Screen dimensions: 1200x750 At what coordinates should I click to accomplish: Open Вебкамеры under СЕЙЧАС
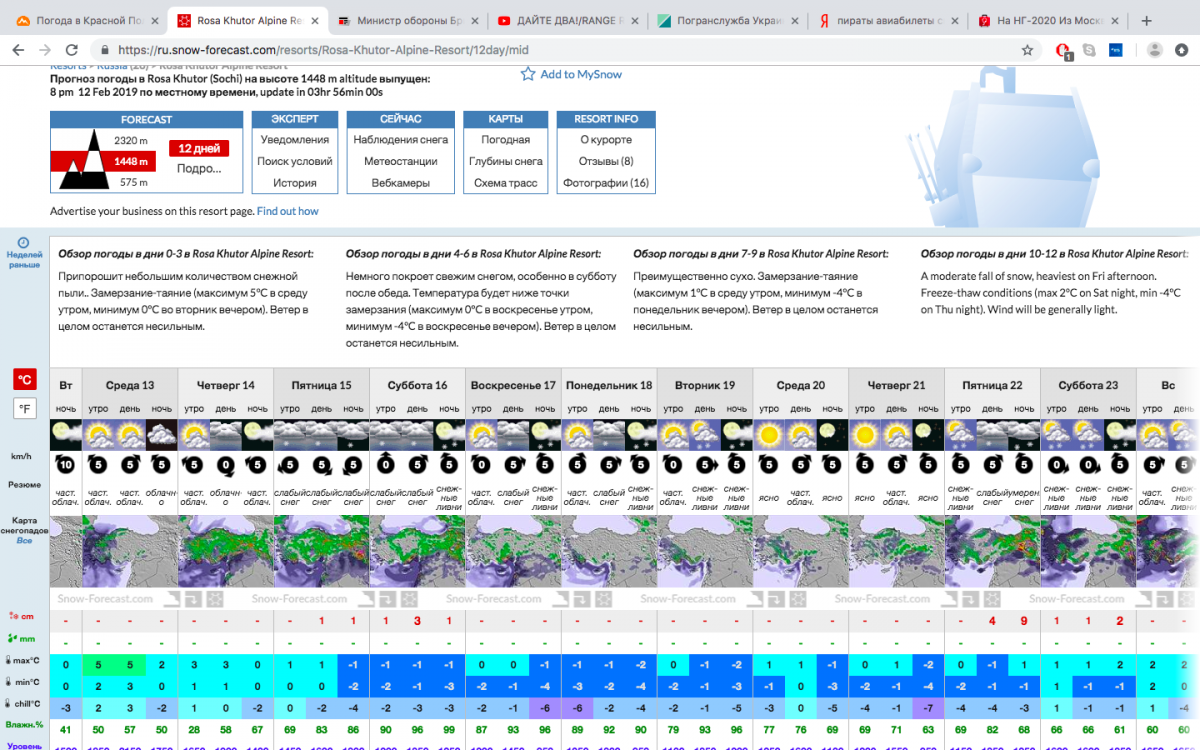coord(400,183)
